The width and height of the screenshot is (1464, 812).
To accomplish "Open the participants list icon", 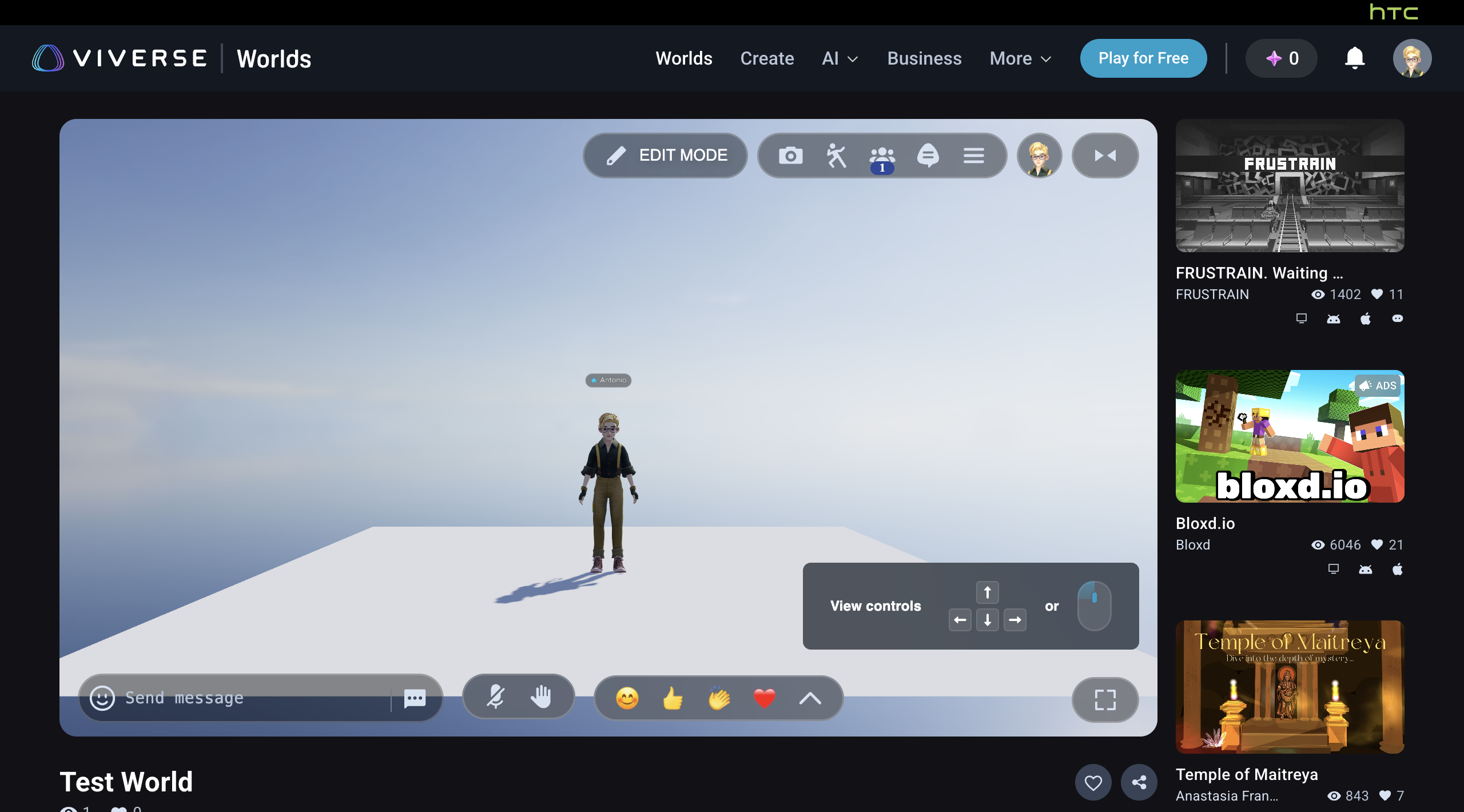I will click(882, 156).
